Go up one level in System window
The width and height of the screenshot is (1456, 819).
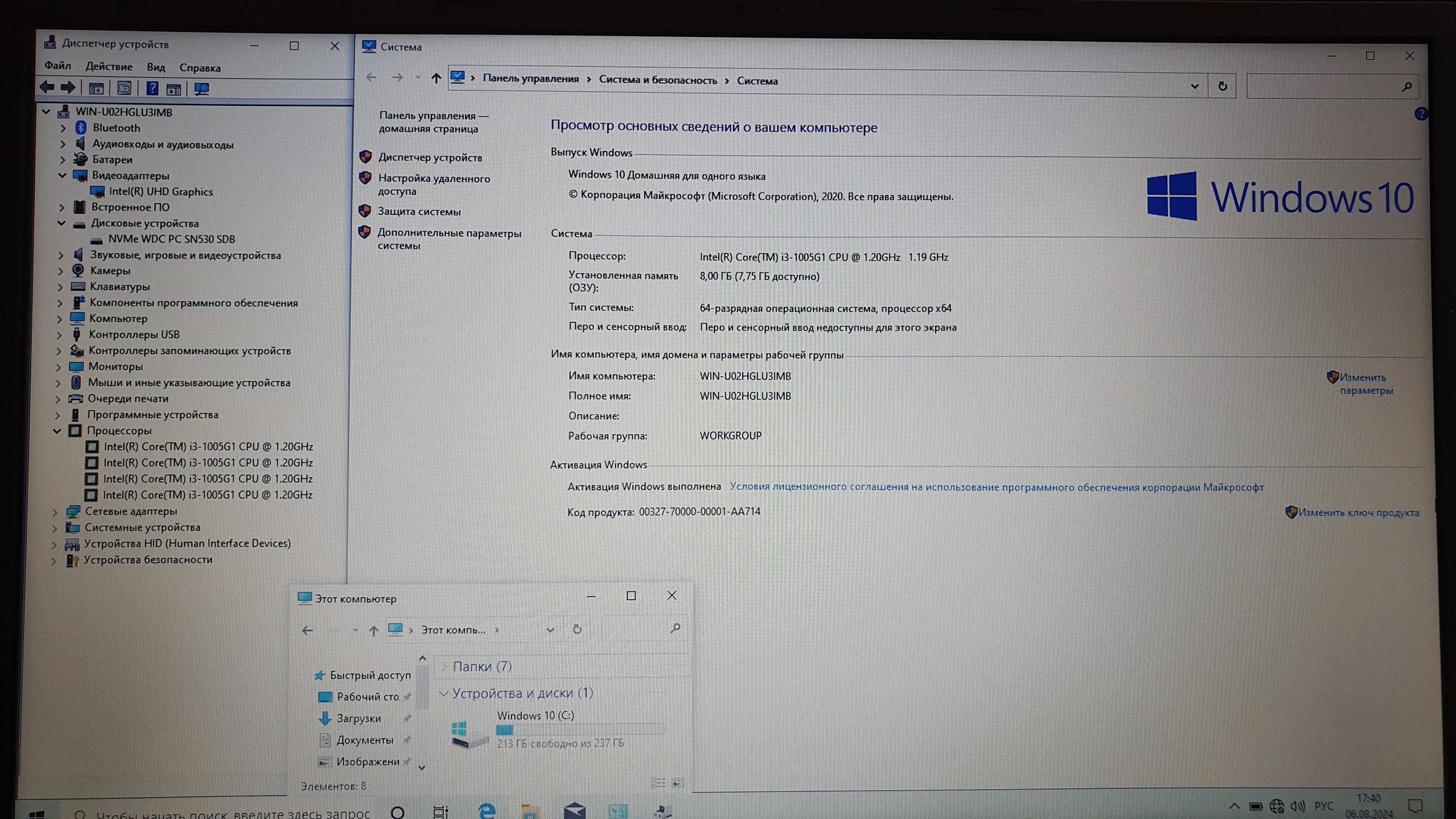pos(436,78)
